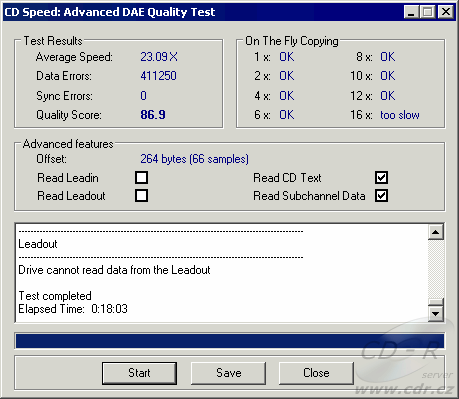Image resolution: width=459 pixels, height=399 pixels.
Task: Click the 'Drive cannot read data from the Leadout' line
Action: [114, 270]
